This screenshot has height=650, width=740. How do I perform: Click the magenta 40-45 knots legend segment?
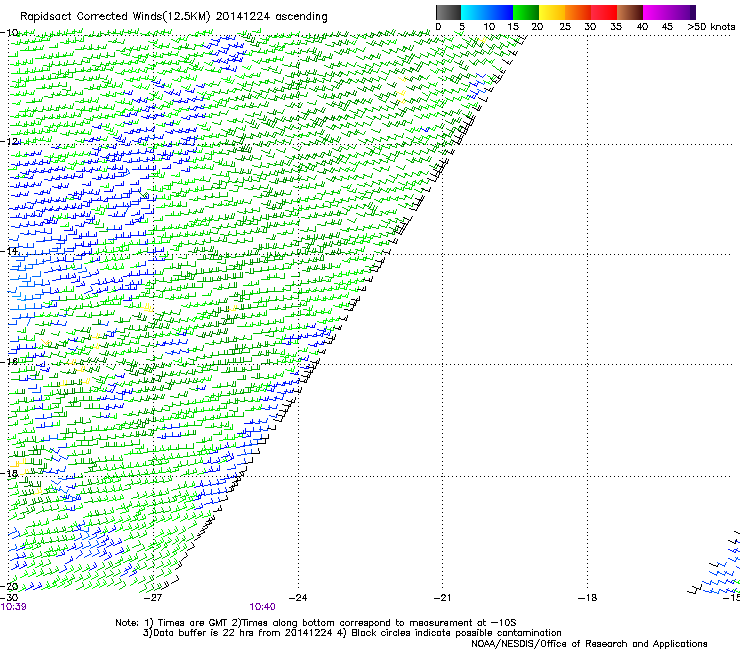tap(656, 12)
